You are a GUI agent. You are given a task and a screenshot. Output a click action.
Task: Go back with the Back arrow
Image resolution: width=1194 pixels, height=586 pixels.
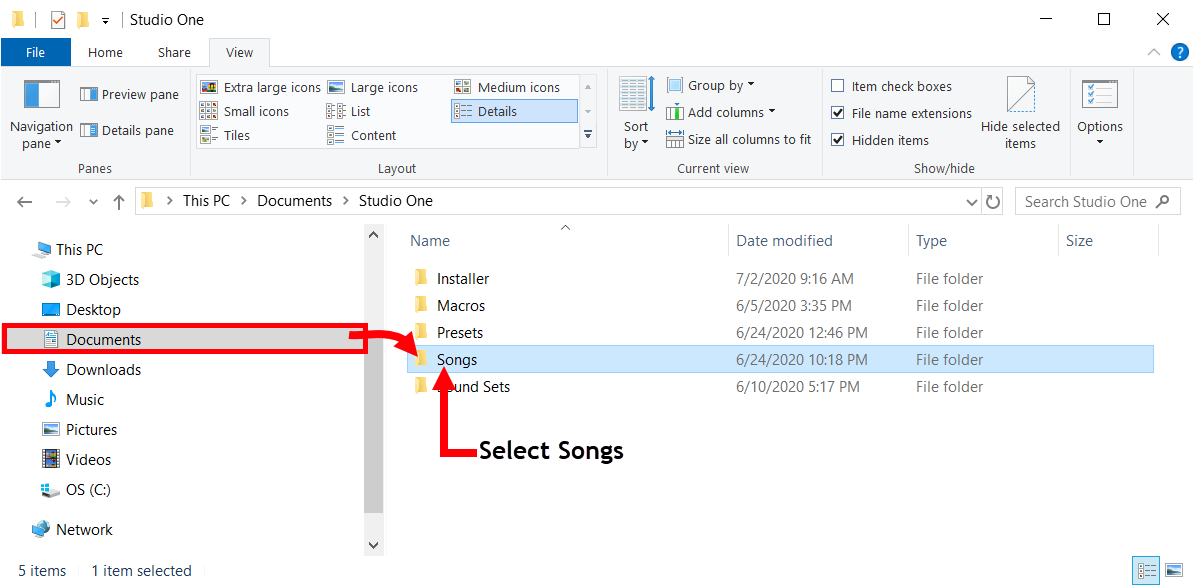(25, 202)
